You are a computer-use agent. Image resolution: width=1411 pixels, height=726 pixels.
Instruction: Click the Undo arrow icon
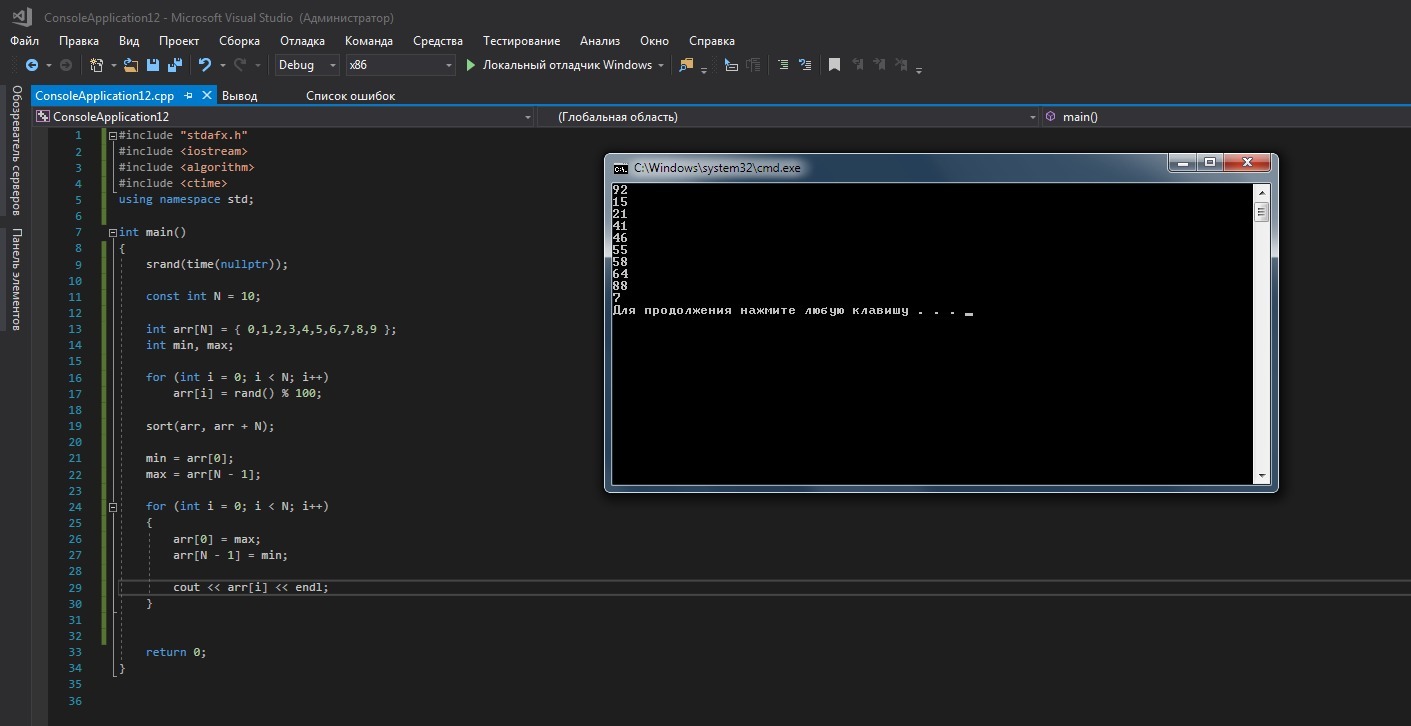(204, 65)
